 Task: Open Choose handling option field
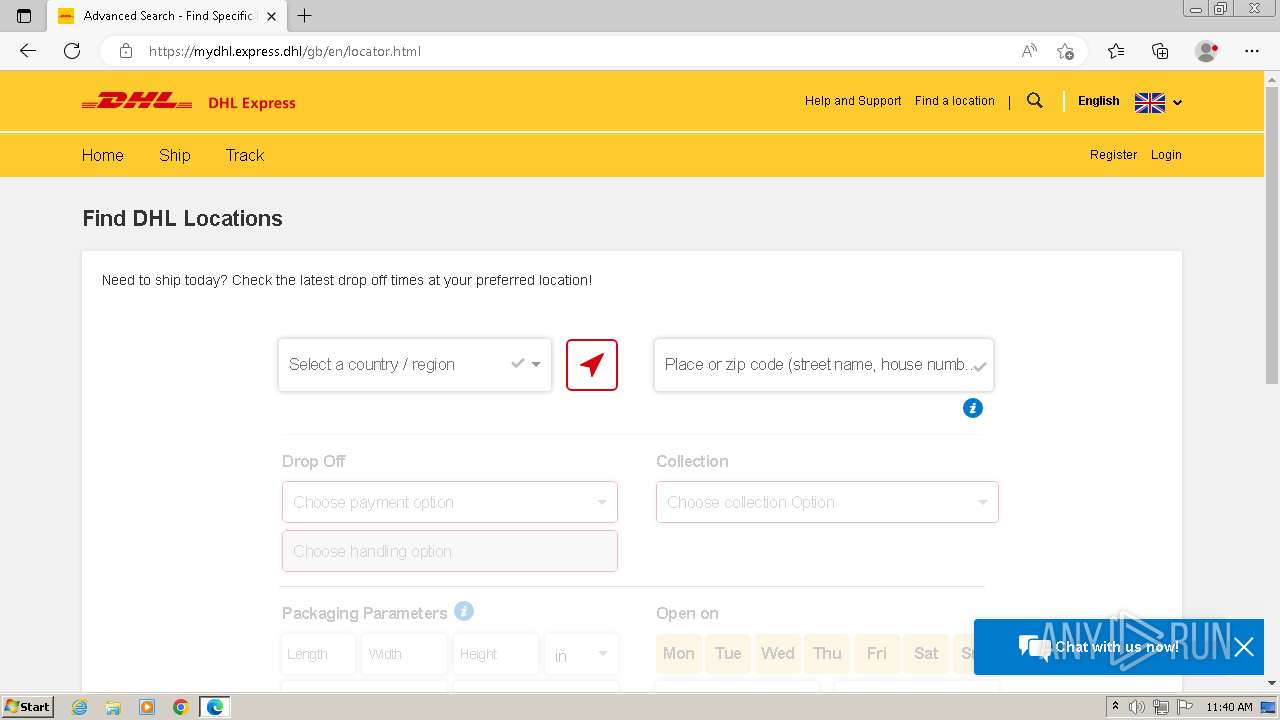[x=450, y=551]
